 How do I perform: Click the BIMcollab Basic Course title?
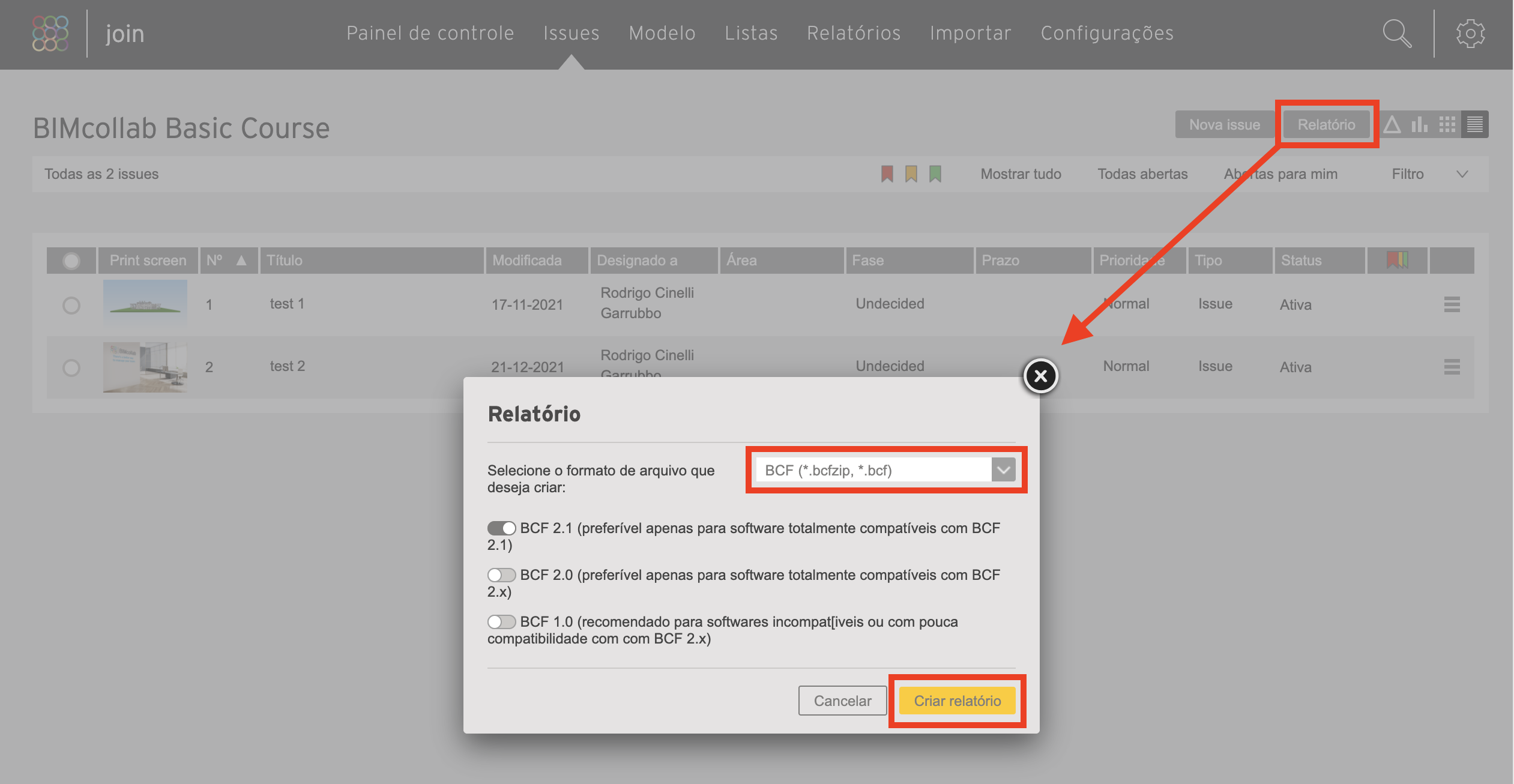pyautogui.click(x=181, y=128)
